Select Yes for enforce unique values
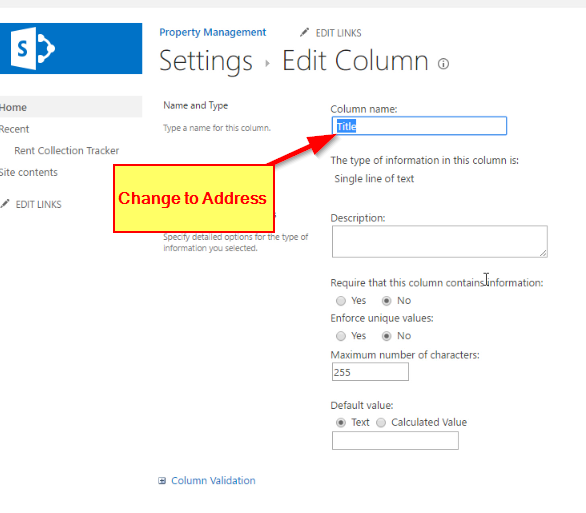The width and height of the screenshot is (586, 513). (341, 336)
